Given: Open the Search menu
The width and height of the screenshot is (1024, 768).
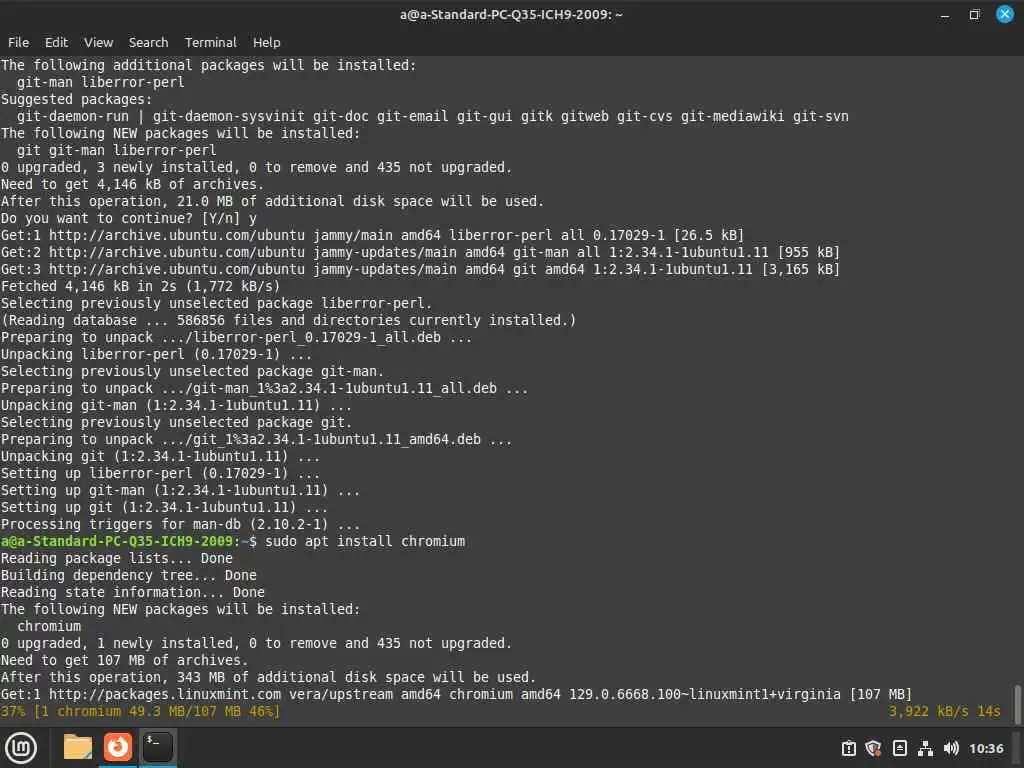Looking at the screenshot, I should point(148,42).
